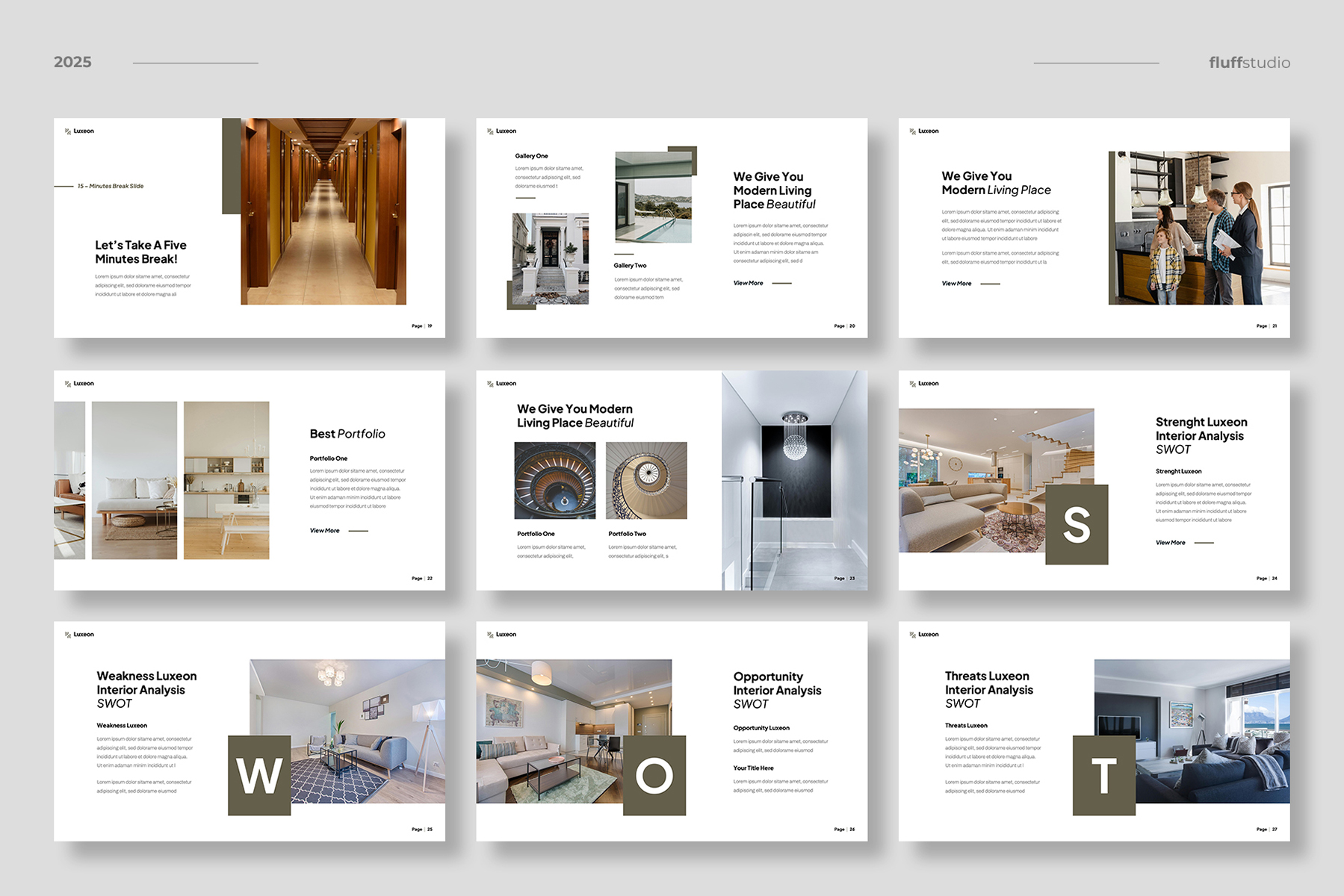Click the chandelier hallway photo

coord(794,480)
